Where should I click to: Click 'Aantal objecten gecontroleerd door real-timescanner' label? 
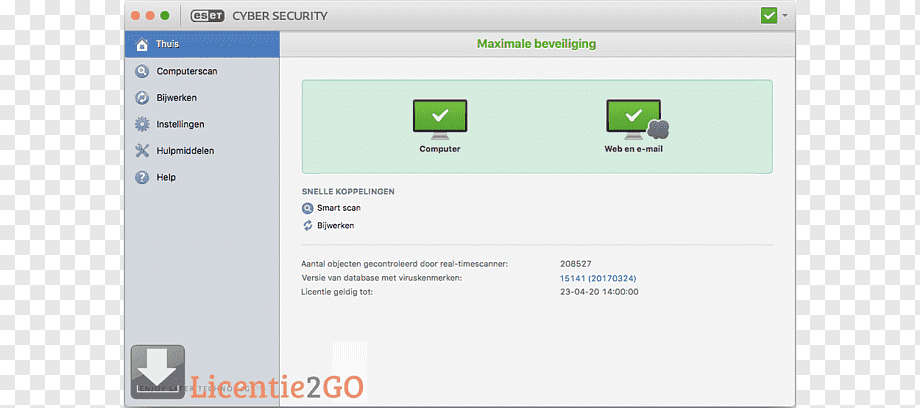pyautogui.click(x=404, y=264)
